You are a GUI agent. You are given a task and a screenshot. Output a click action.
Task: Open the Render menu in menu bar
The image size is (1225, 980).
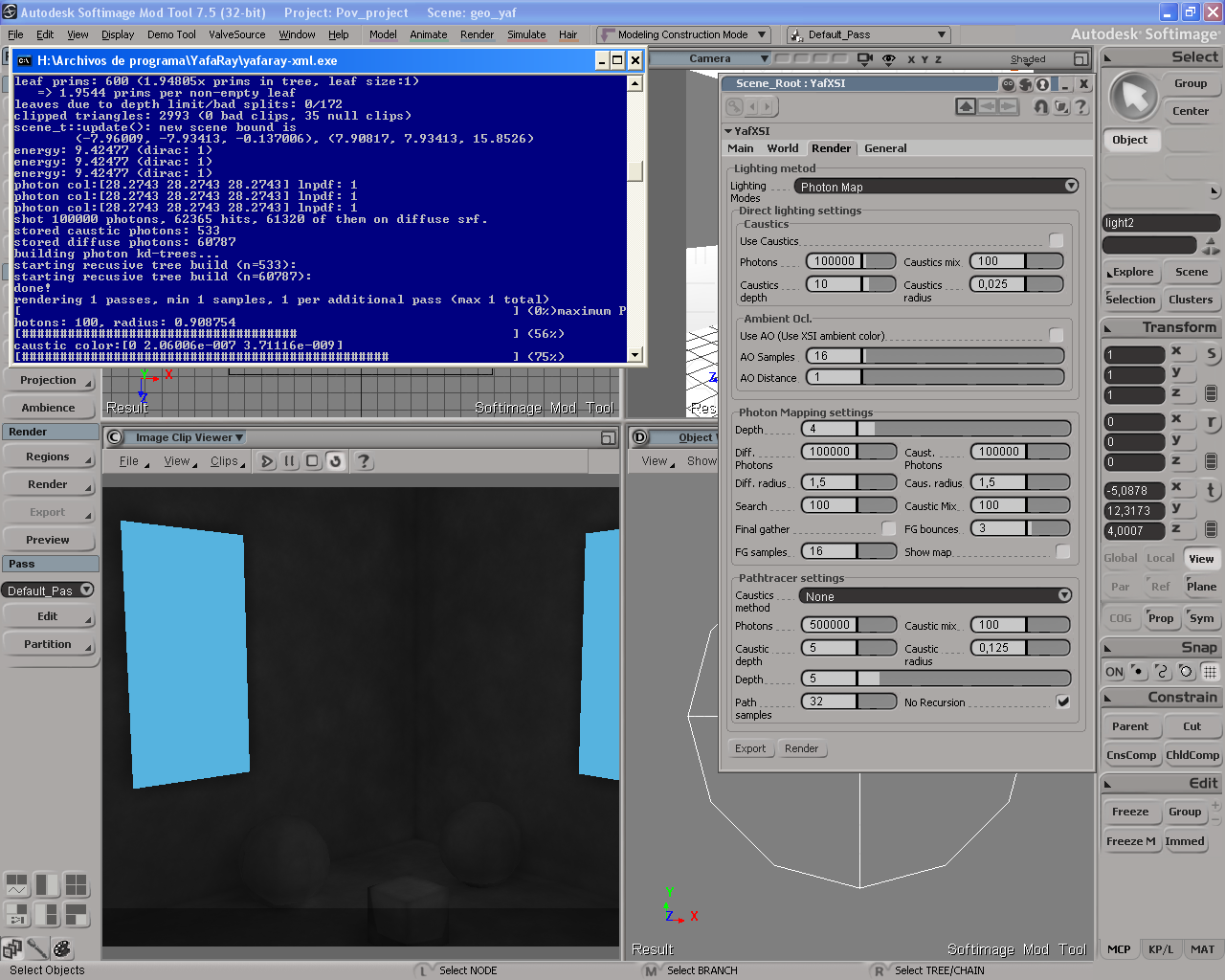477,34
